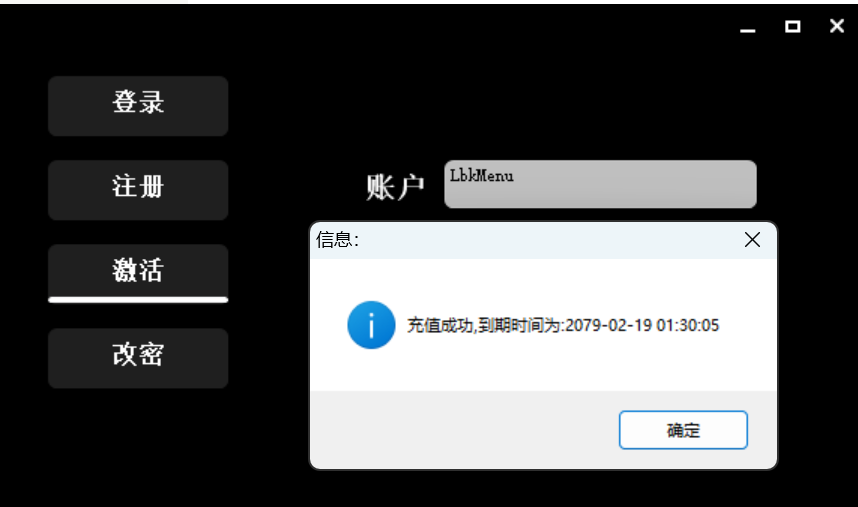This screenshot has width=858, height=507.
Task: Click the blue information icon in dialog
Action: point(371,325)
